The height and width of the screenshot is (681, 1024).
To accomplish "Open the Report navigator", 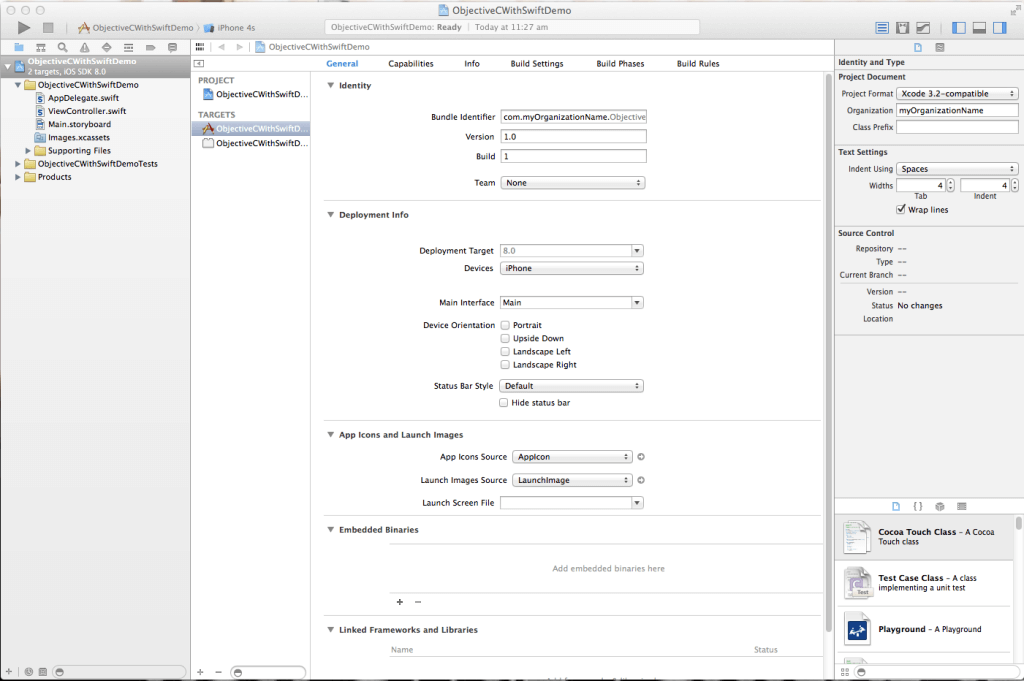I will (x=172, y=47).
